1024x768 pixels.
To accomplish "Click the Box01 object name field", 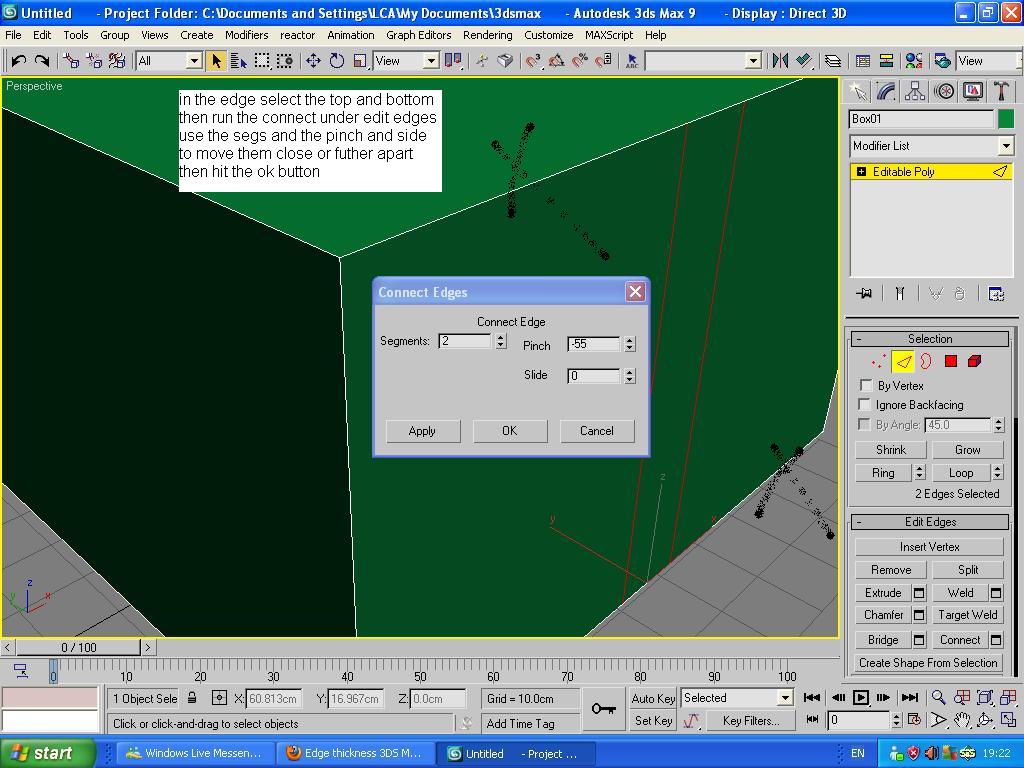I will [921, 119].
